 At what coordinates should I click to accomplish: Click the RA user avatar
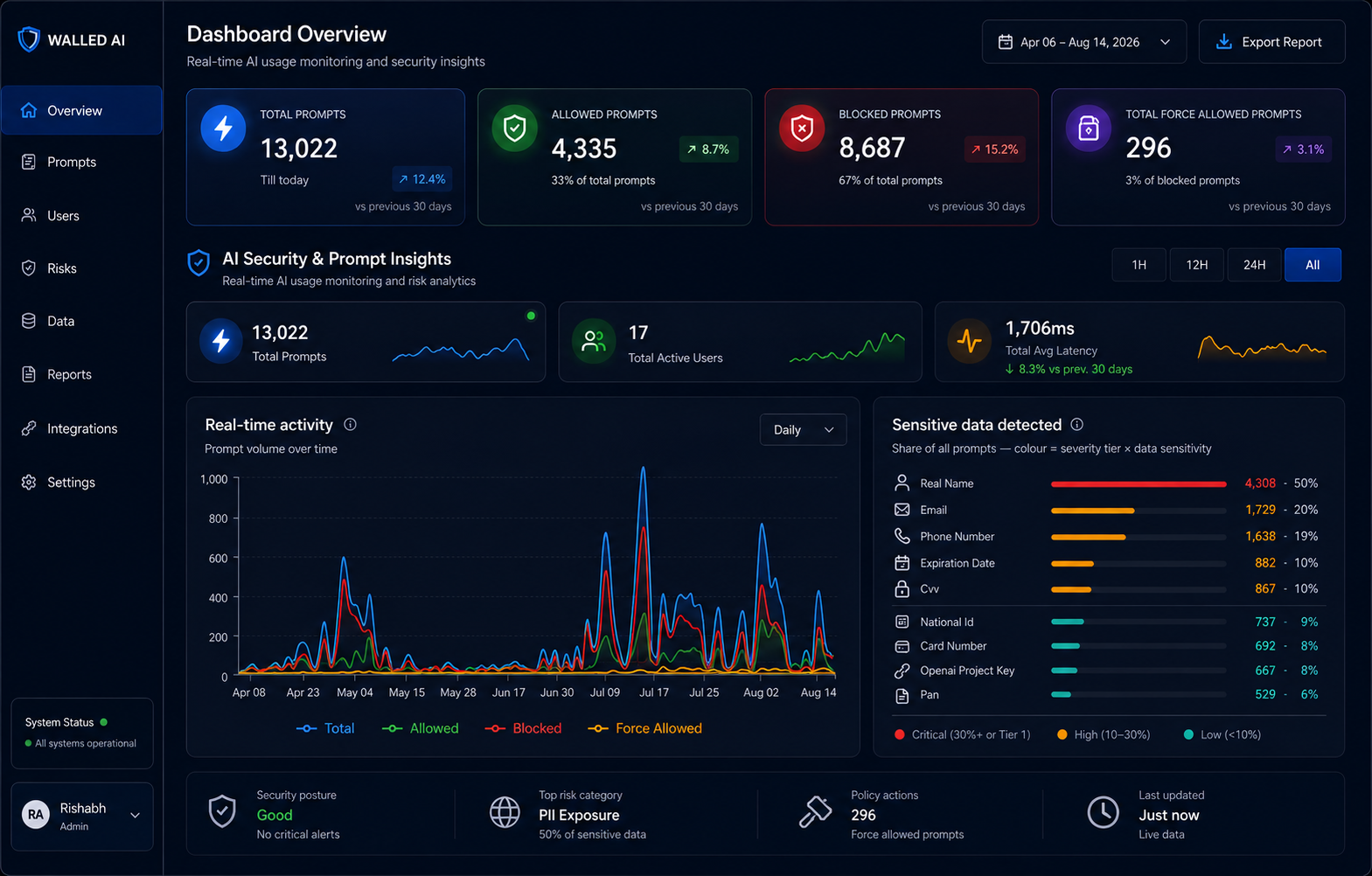tap(36, 815)
